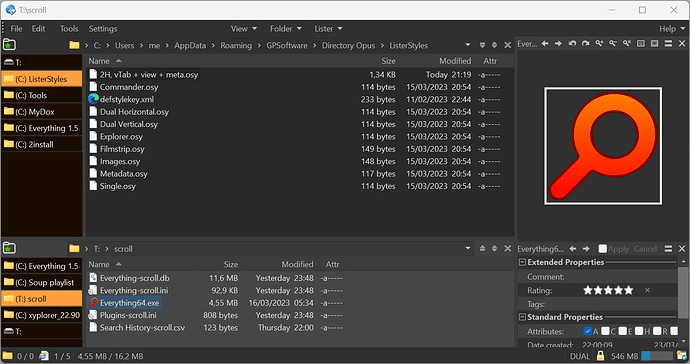Click the swap panes diamond icon in bottom pane

pos(494,248)
